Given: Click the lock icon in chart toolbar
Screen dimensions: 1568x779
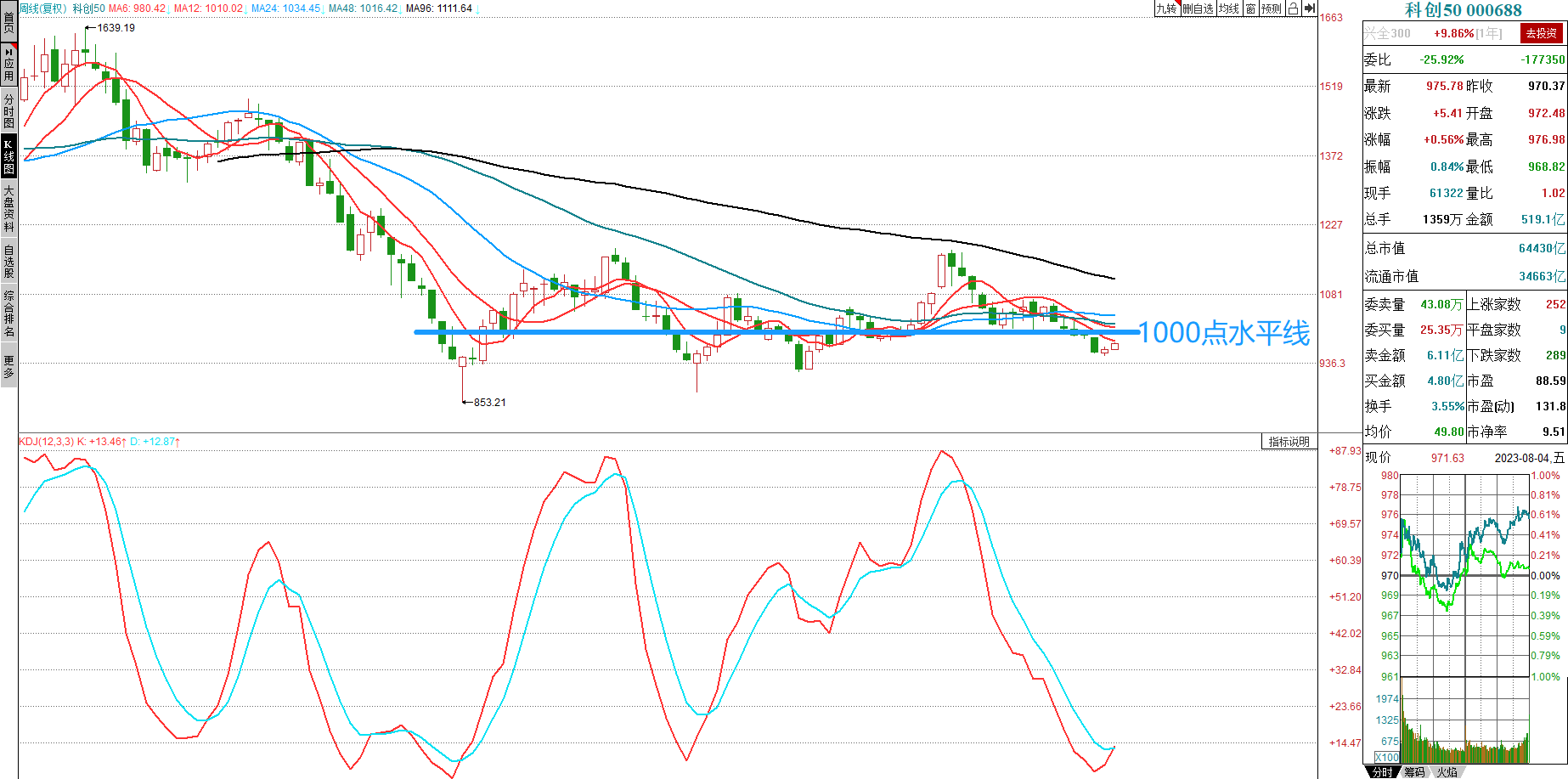Looking at the screenshot, I should point(1293,8).
